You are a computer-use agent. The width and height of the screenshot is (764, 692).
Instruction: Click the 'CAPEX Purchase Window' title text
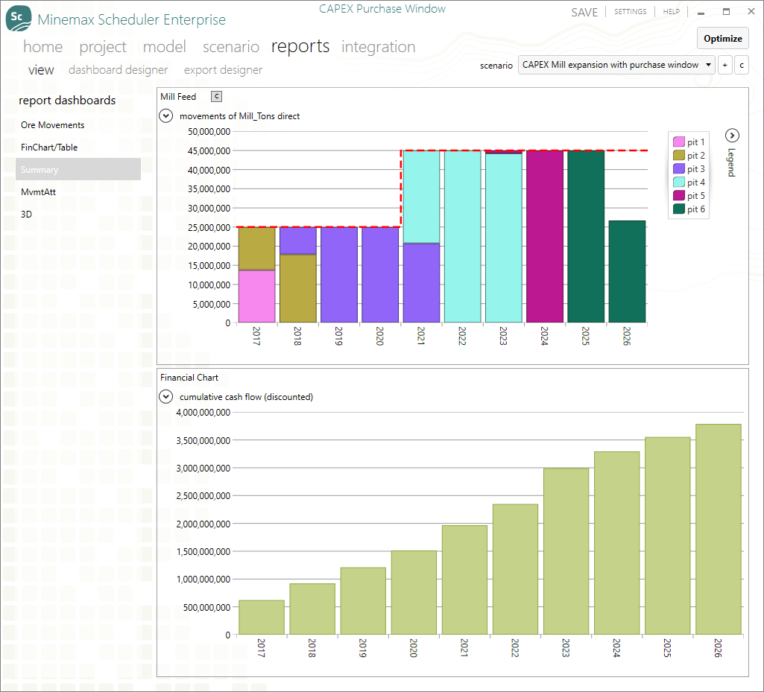[x=382, y=9]
